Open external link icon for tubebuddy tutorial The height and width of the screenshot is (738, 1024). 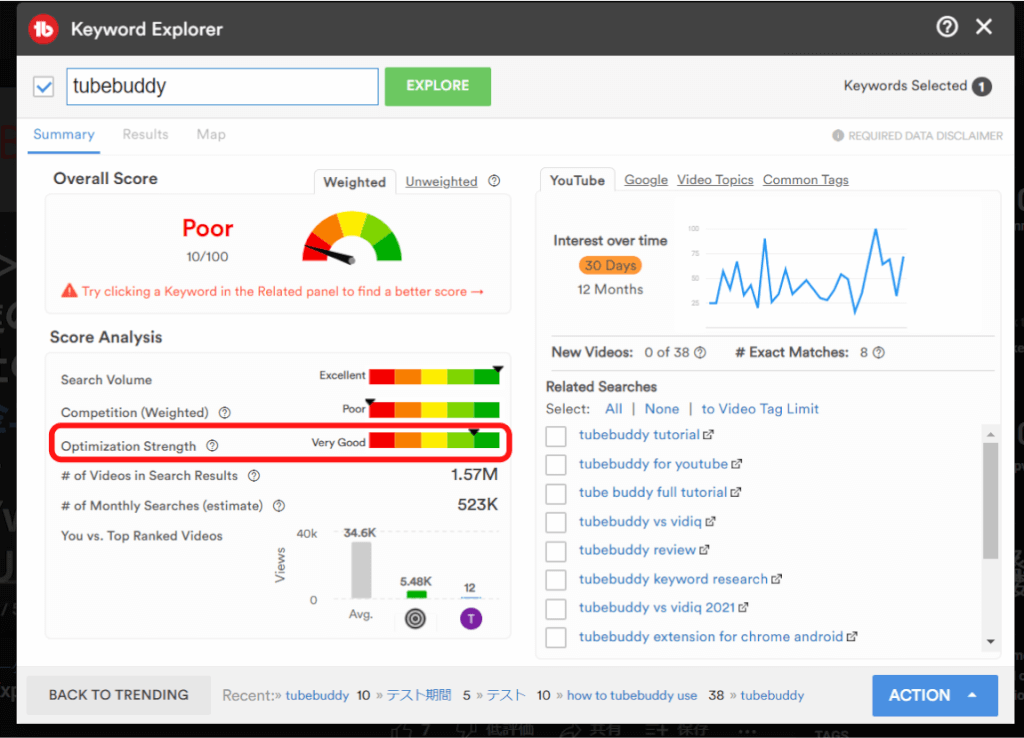(x=709, y=434)
